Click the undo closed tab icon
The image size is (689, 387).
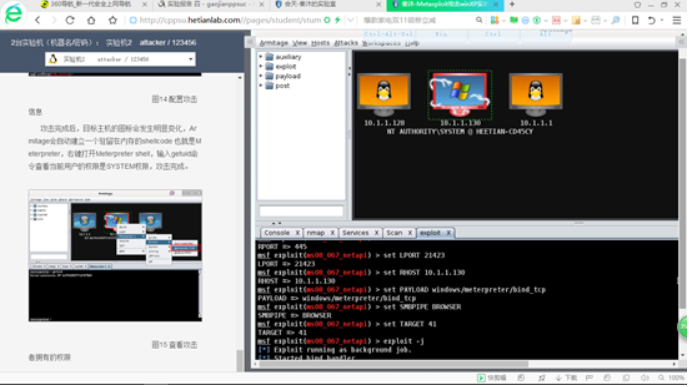tap(652, 20)
